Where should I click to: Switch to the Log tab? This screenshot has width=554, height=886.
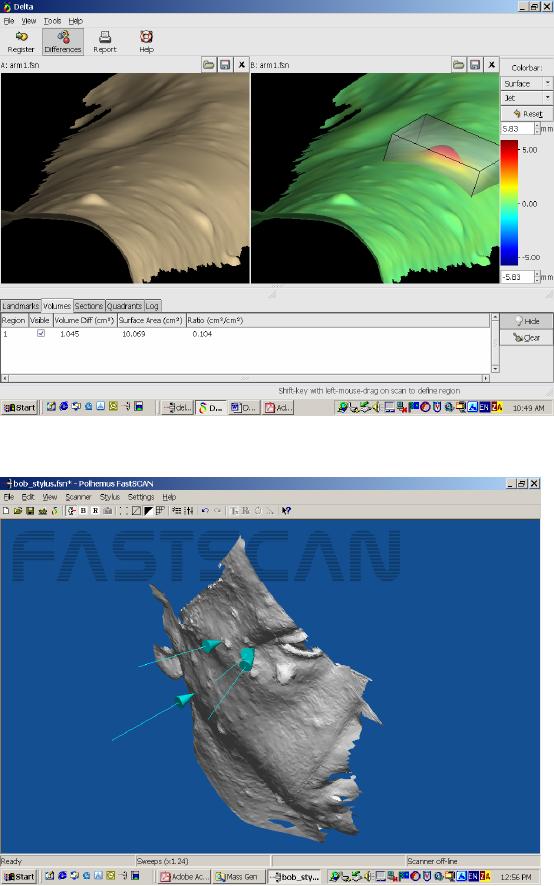(152, 306)
